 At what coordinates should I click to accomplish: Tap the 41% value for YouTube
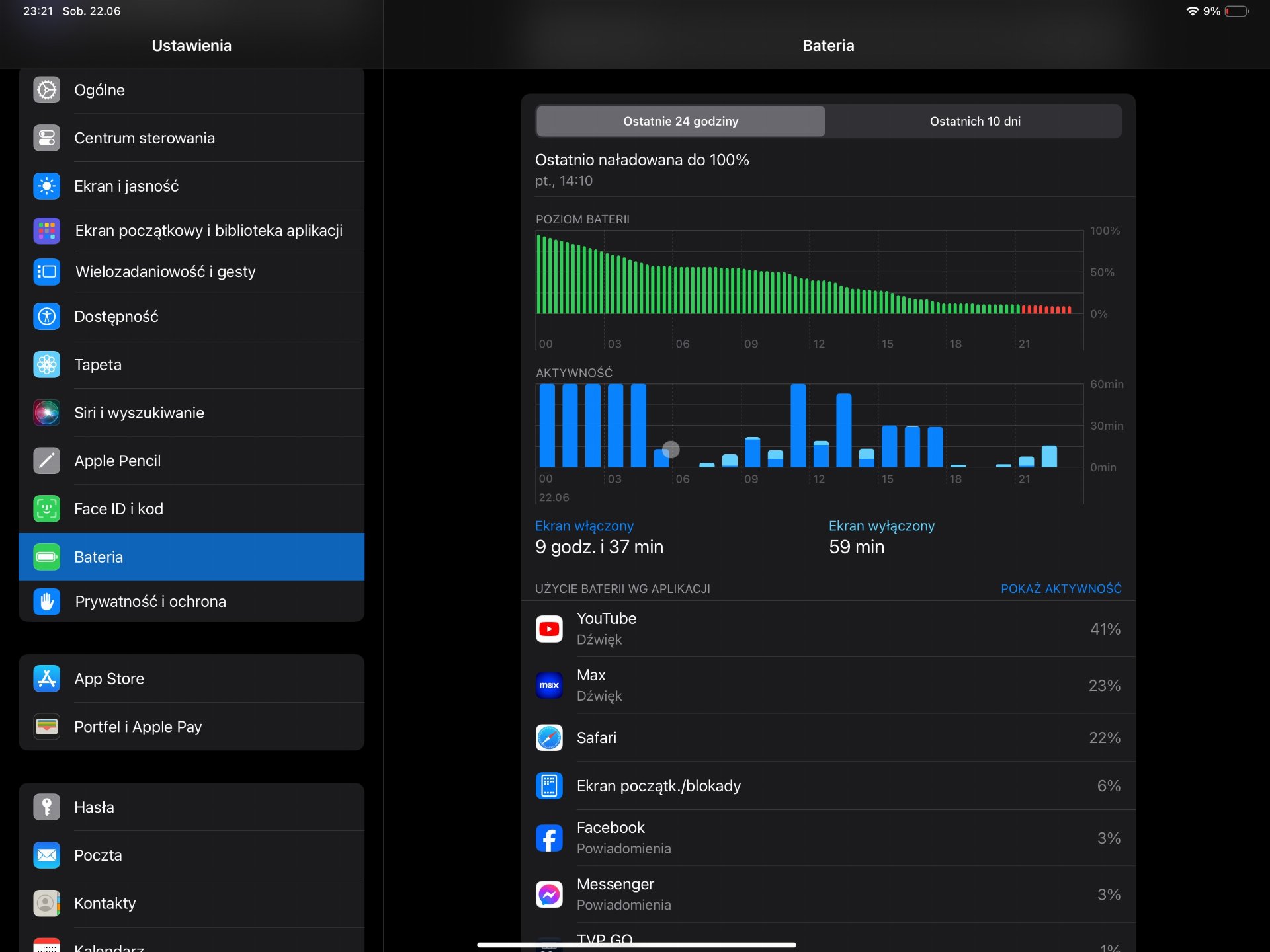[1105, 629]
